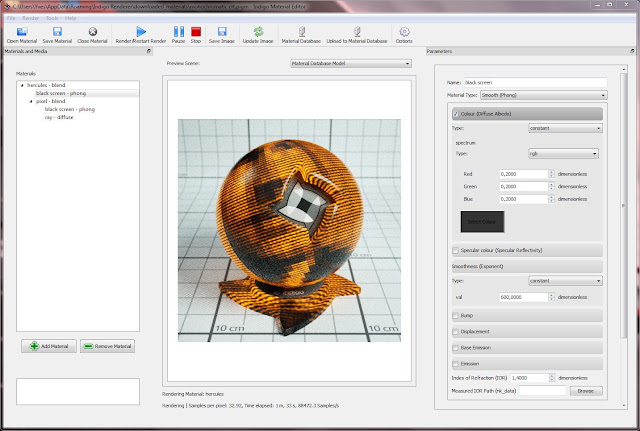Open Options gear in toolbar

click(x=404, y=32)
